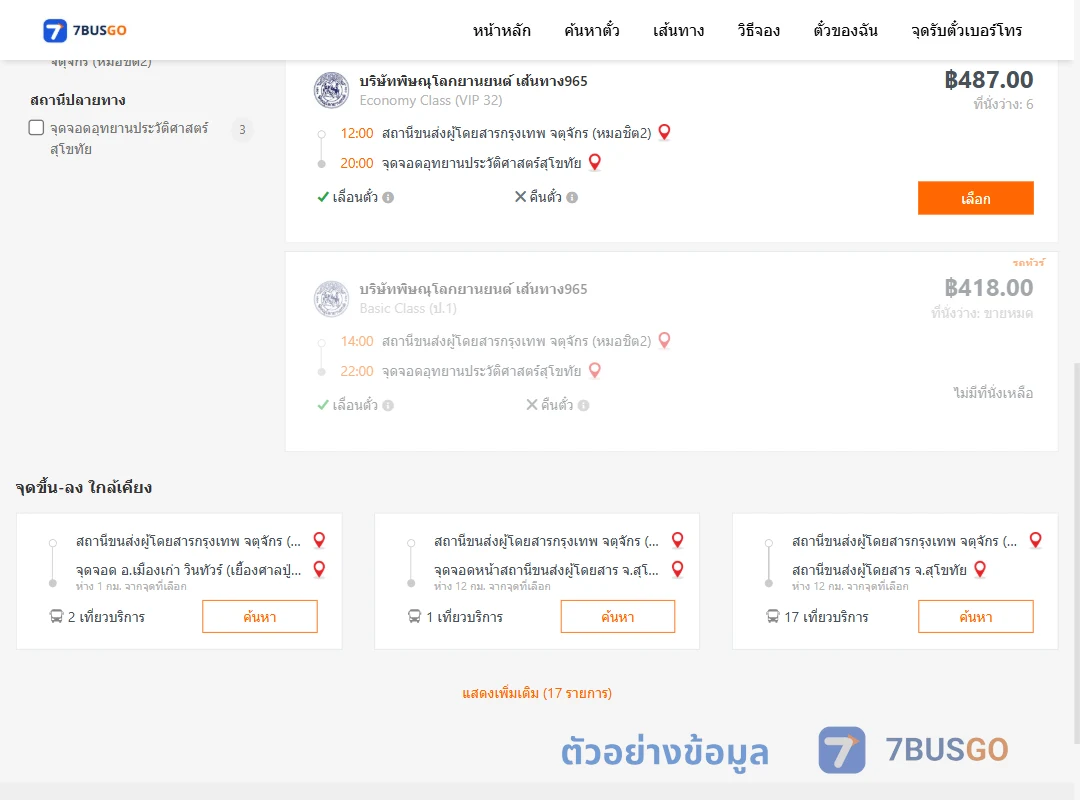Click the จุดขึ้น-ลง ใกล้เคียง heading
This screenshot has width=1080, height=800.
tap(84, 487)
